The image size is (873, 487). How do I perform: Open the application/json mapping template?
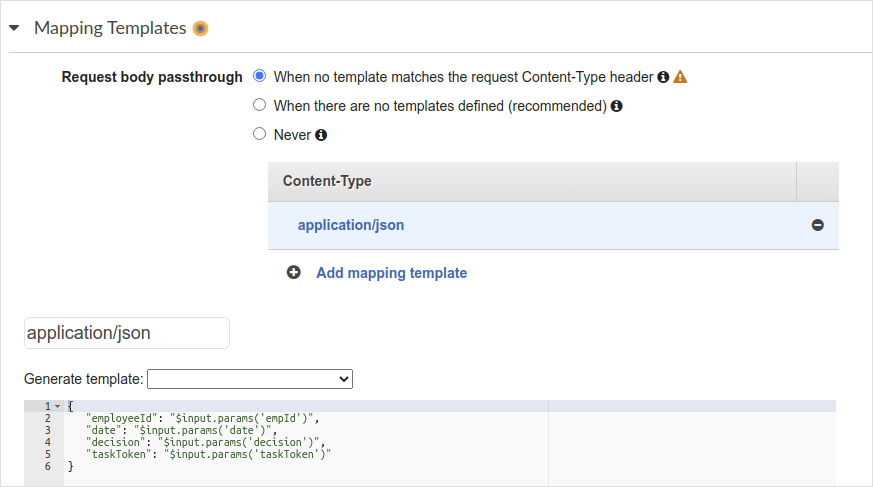(351, 225)
